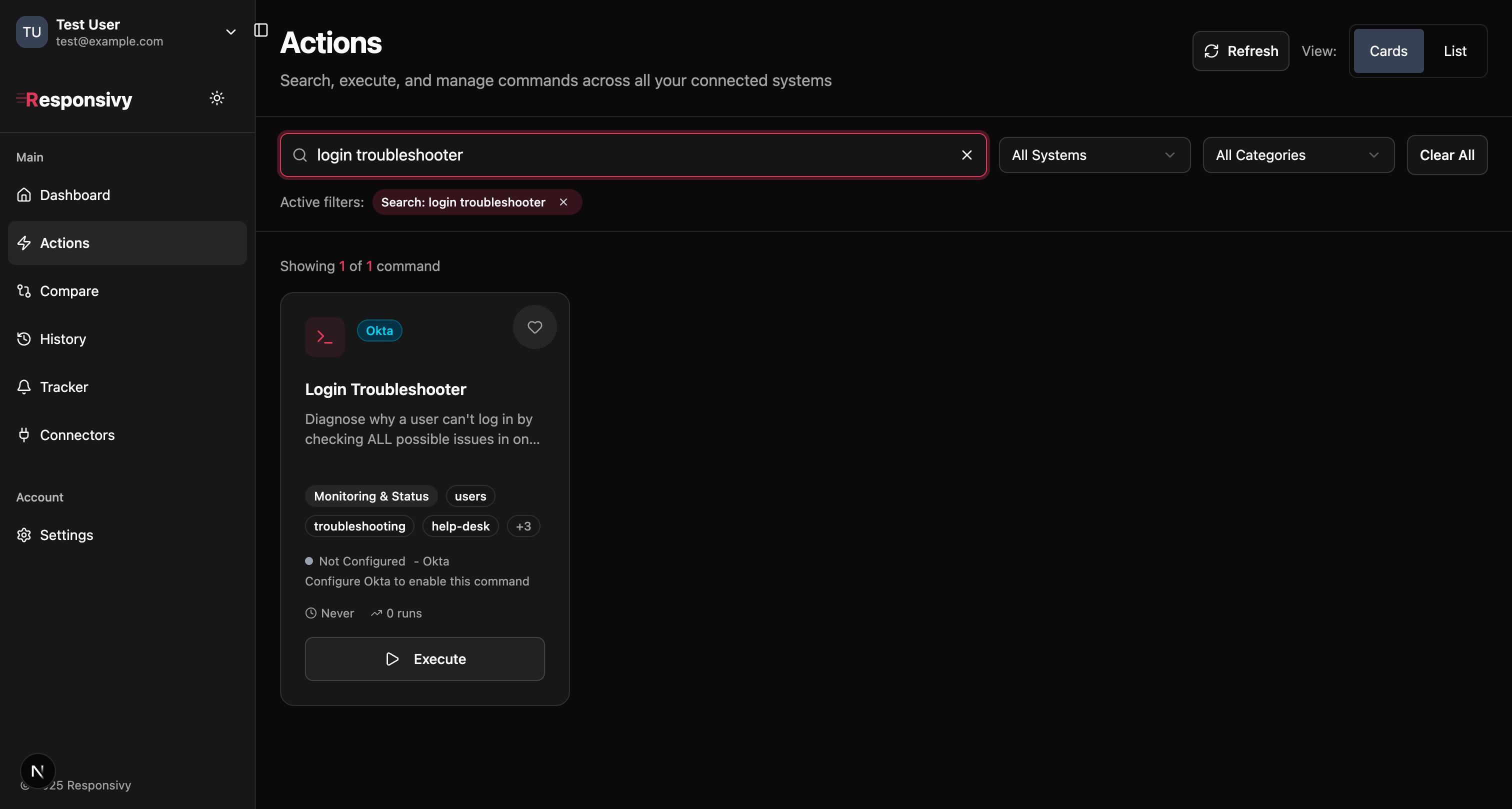This screenshot has height=809, width=1512.
Task: Click Clear All to reset filters
Action: [1446, 154]
